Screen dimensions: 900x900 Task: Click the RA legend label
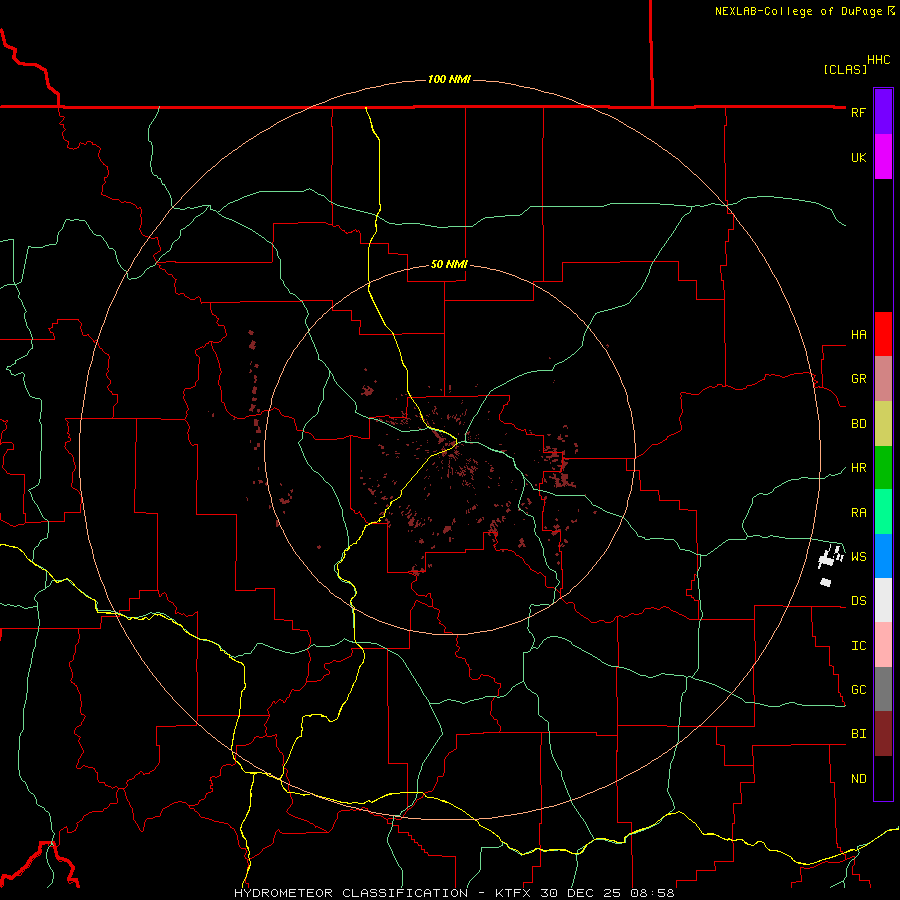(x=858, y=513)
